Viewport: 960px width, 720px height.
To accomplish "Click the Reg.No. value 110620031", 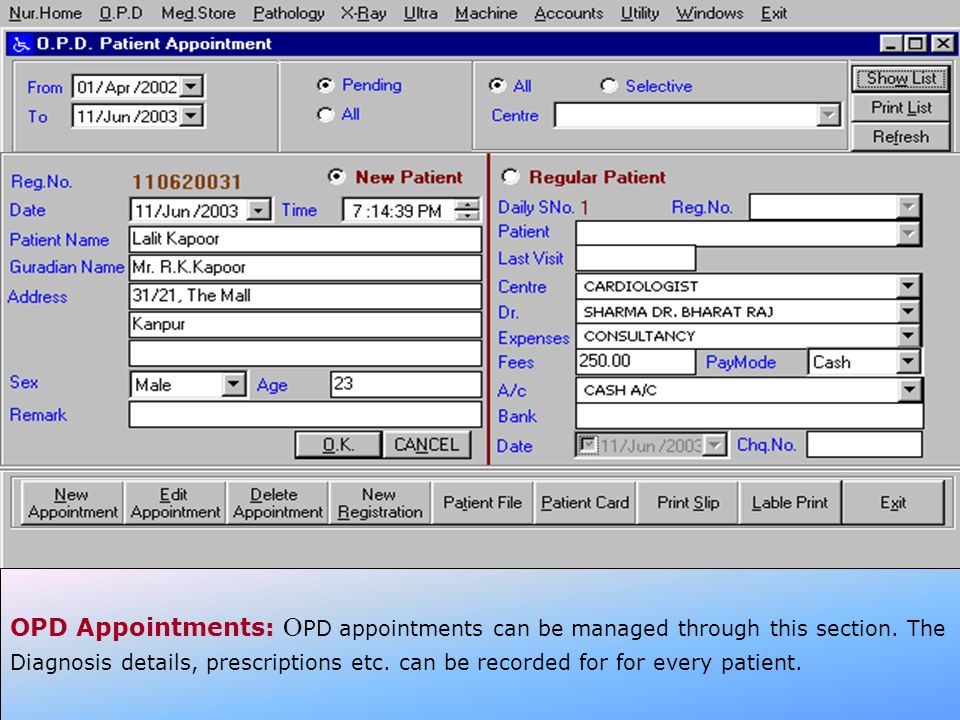I will 186,182.
